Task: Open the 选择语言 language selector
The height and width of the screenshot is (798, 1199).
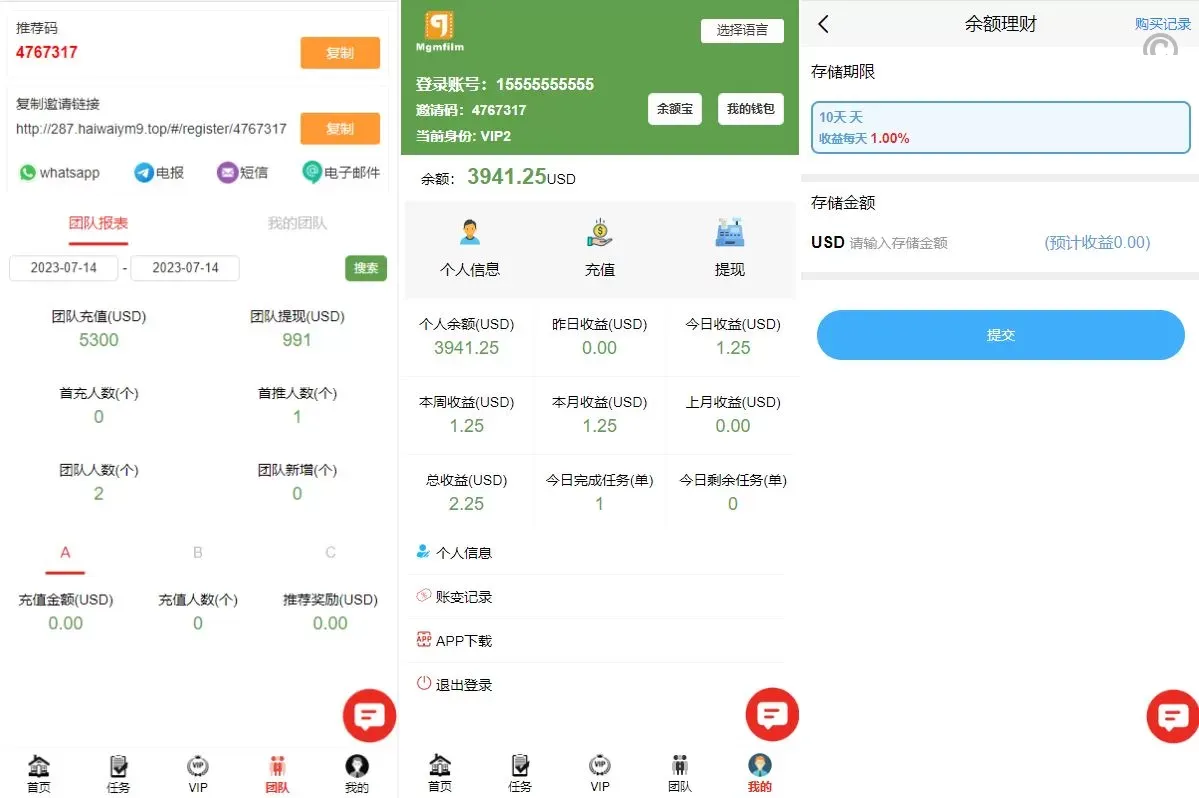Action: 742,30
